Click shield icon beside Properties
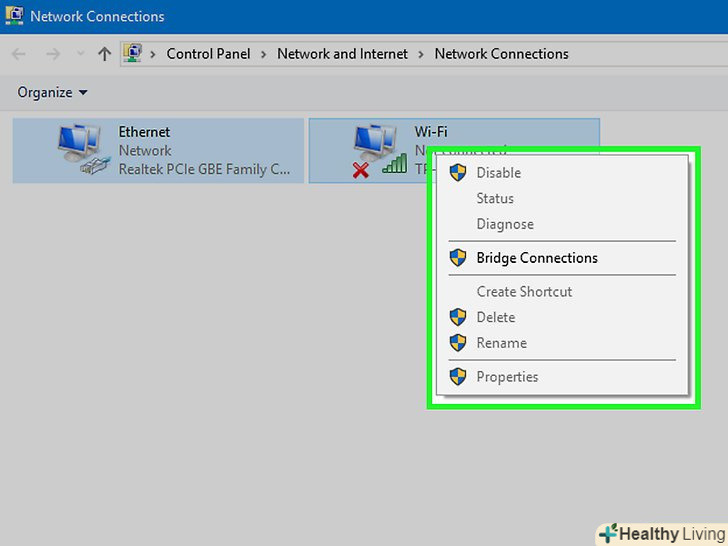Viewport: 728px width, 546px height. coord(458,377)
